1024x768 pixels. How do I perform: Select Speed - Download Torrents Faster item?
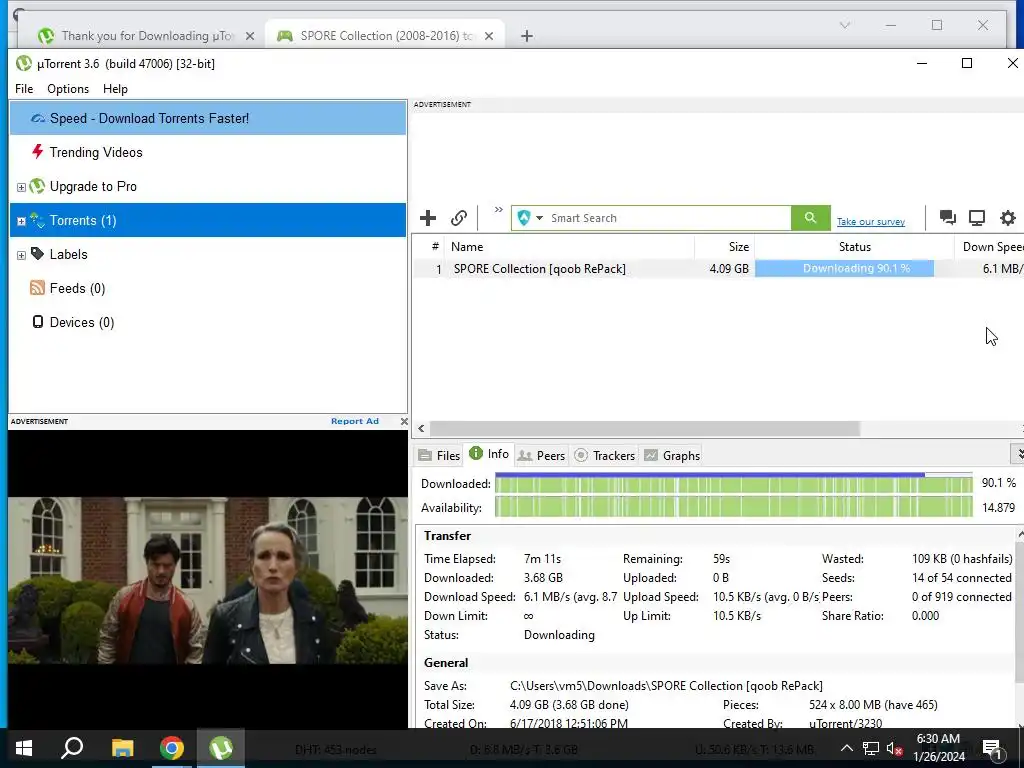(x=208, y=118)
